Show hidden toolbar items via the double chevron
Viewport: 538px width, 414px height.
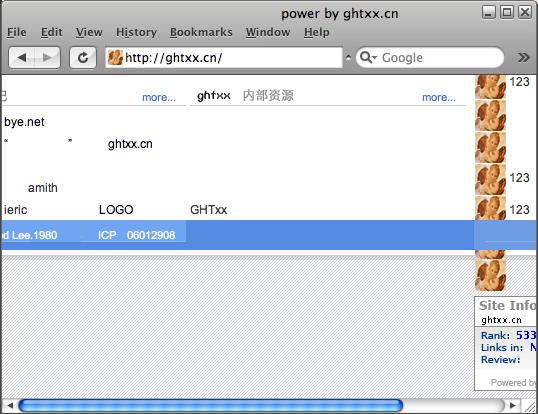tap(523, 57)
